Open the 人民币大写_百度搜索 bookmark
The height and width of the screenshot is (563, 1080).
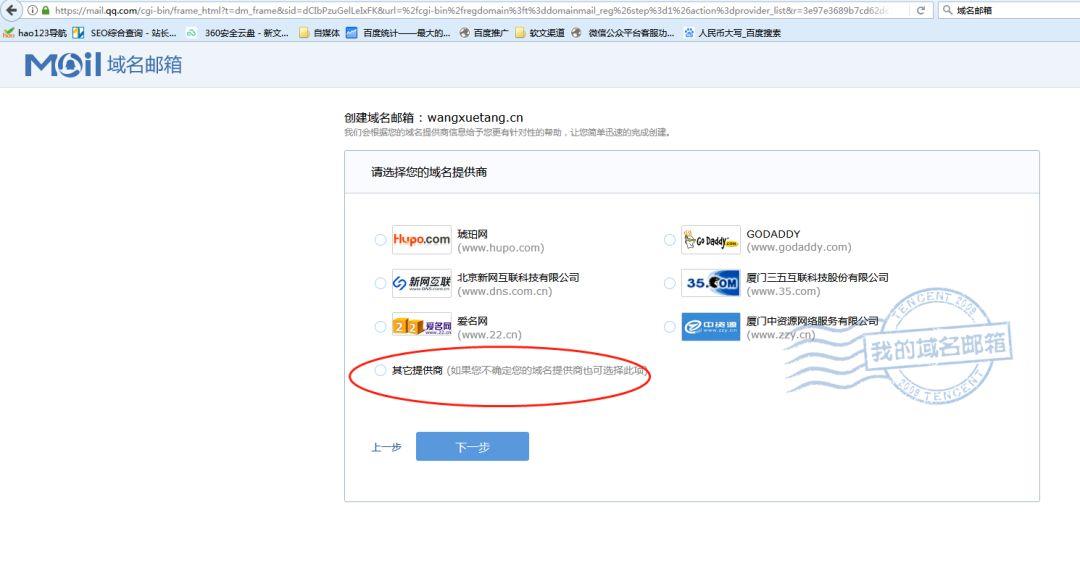pyautogui.click(x=733, y=32)
